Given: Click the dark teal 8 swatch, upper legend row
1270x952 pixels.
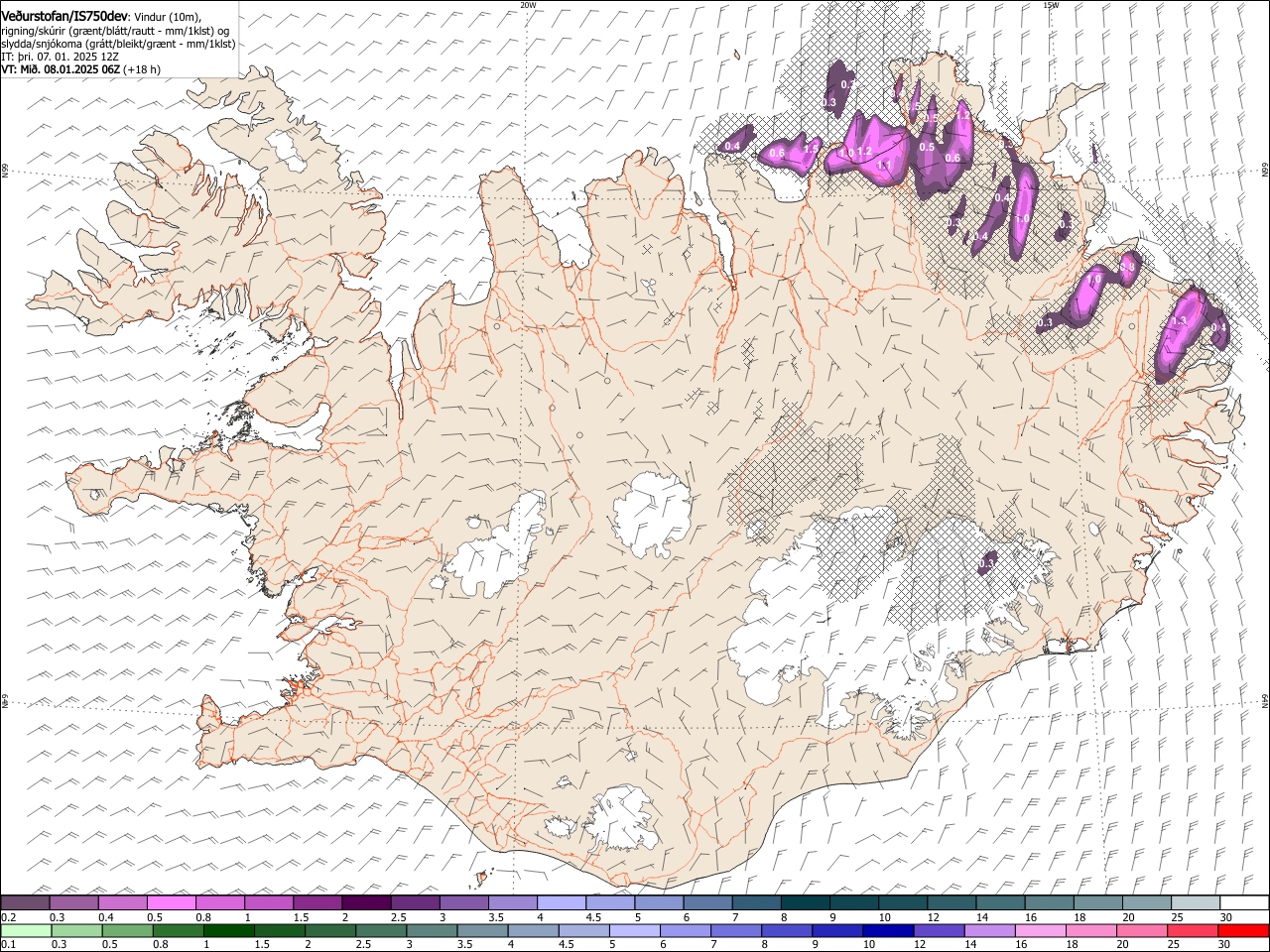Looking at the screenshot, I should coord(805,902).
